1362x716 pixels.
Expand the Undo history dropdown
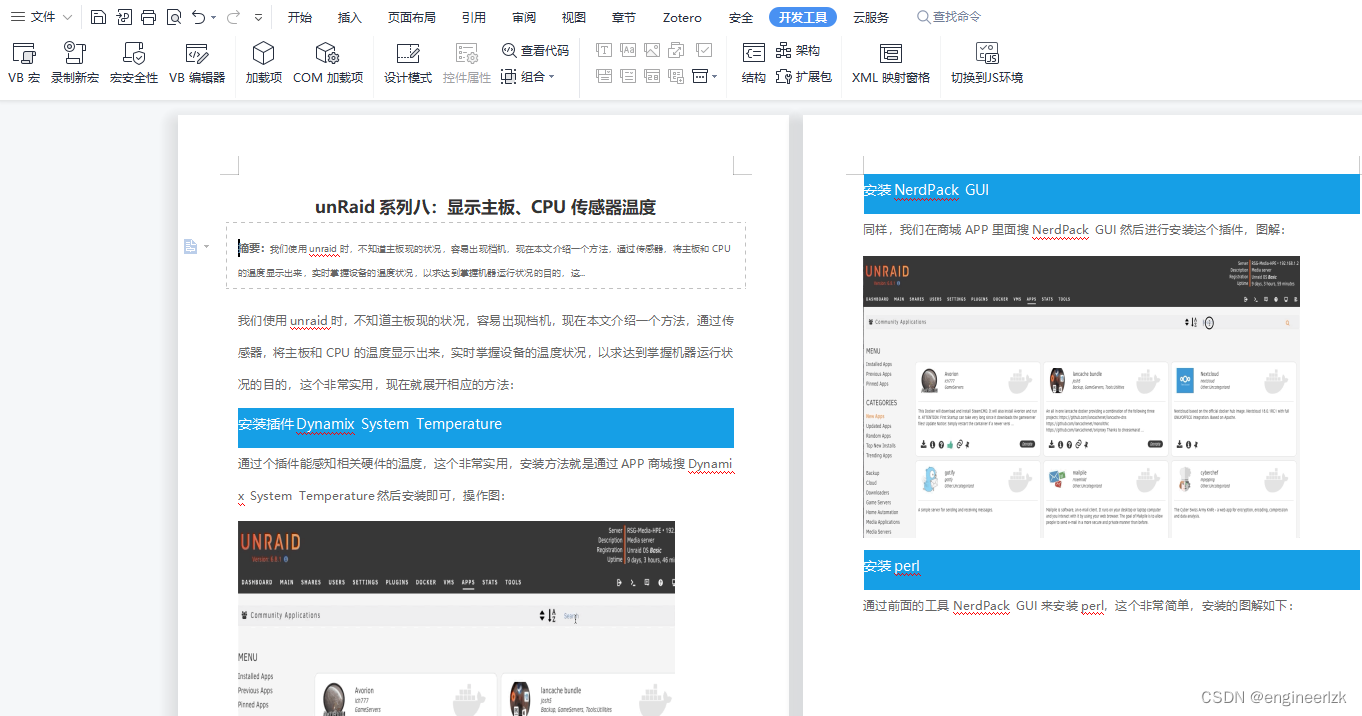tap(214, 18)
